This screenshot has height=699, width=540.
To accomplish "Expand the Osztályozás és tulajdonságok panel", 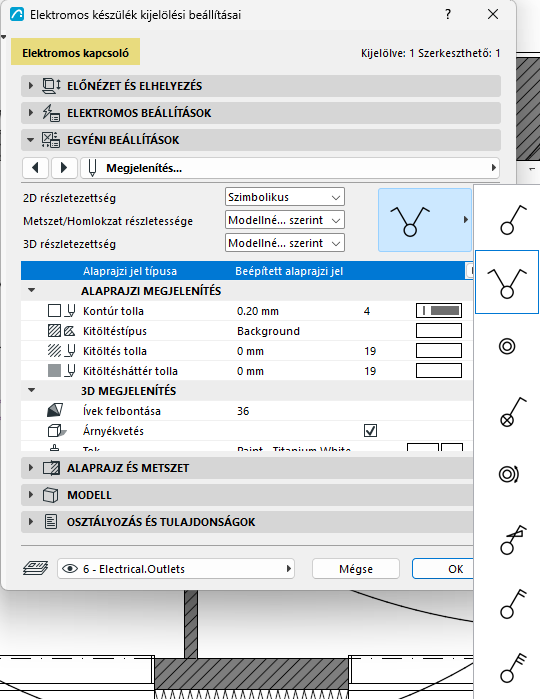I will (31, 522).
